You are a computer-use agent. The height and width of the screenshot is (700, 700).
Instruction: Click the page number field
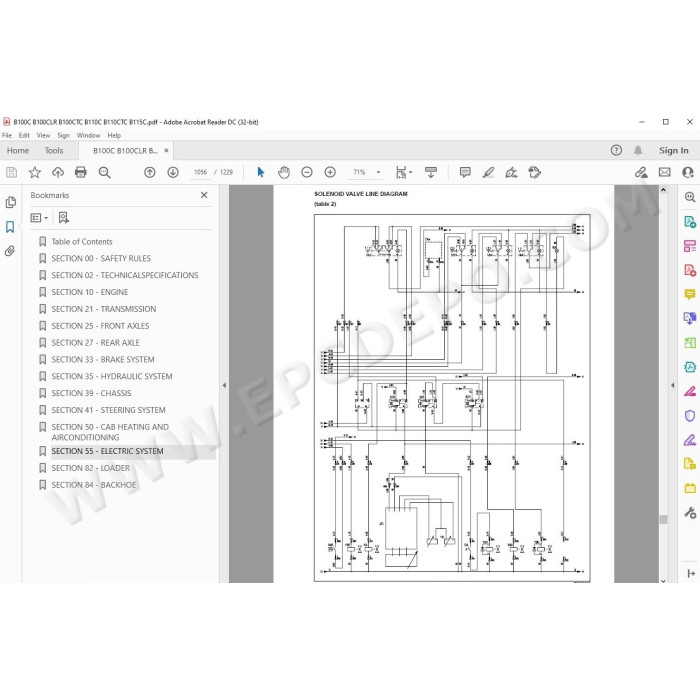(x=200, y=172)
